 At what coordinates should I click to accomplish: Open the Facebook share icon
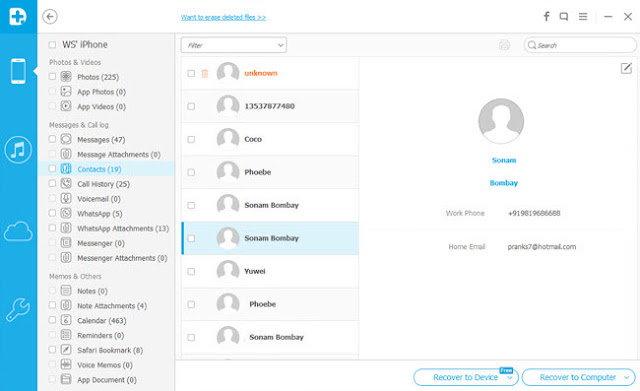546,16
